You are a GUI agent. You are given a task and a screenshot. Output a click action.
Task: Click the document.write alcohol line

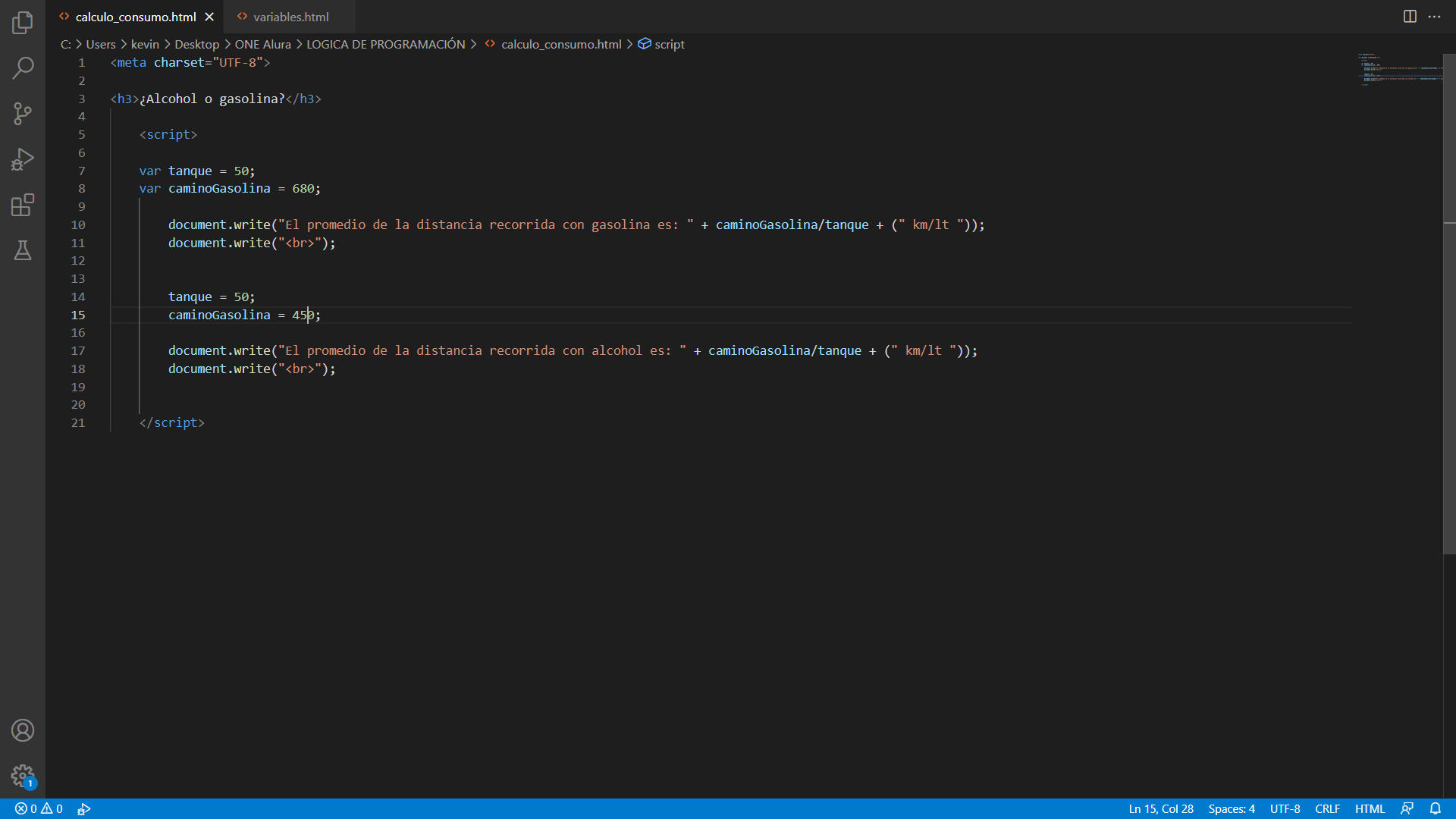(x=573, y=350)
